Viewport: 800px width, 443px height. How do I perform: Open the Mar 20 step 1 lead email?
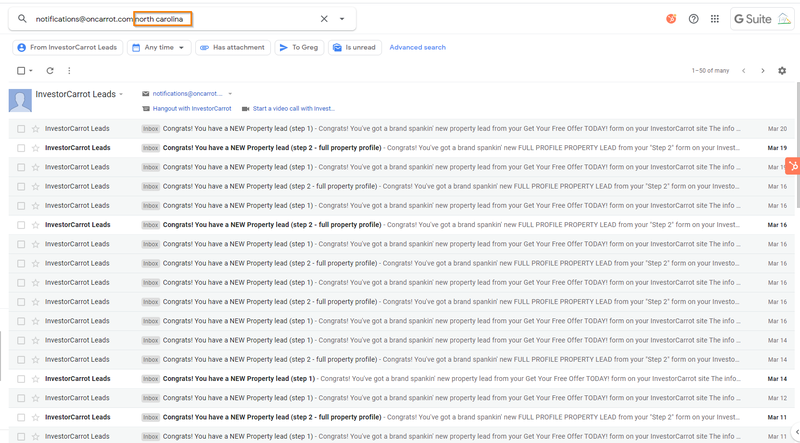click(403, 129)
